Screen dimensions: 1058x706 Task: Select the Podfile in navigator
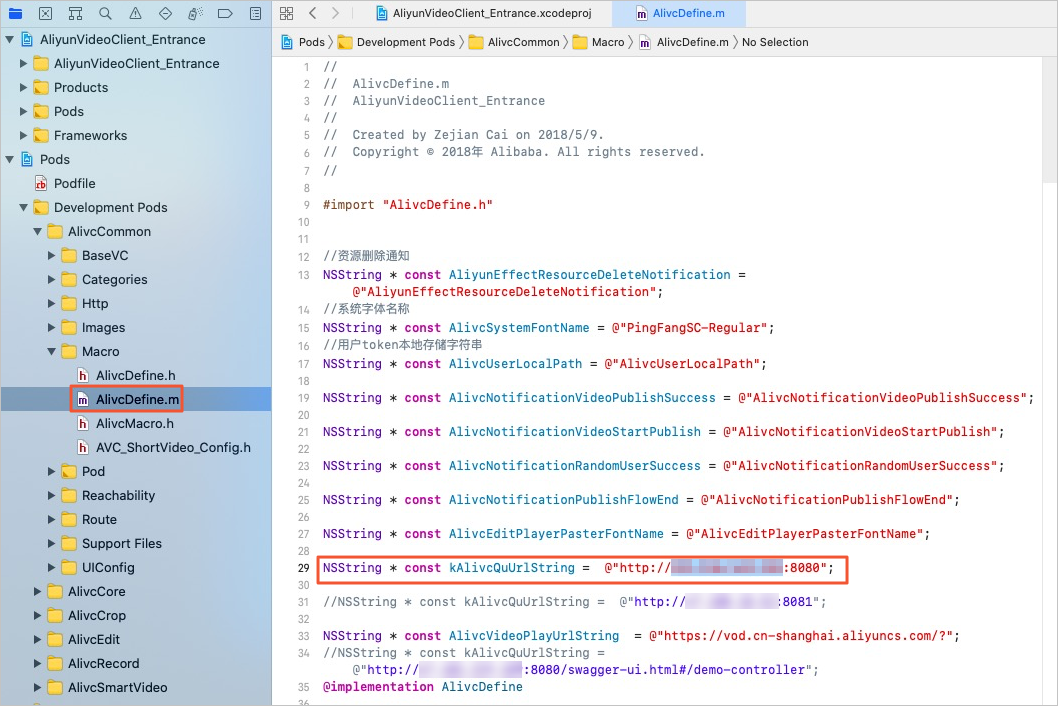coord(136,184)
